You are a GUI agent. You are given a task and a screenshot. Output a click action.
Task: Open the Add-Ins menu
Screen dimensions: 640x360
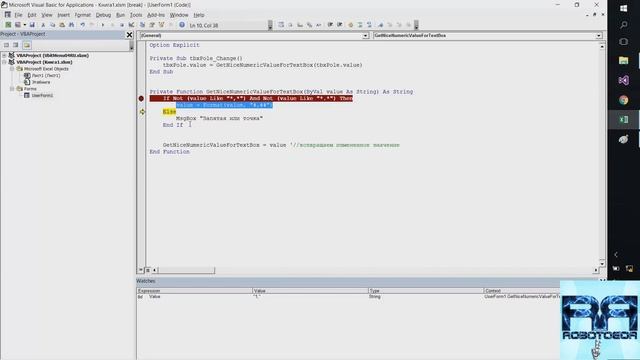click(156, 15)
